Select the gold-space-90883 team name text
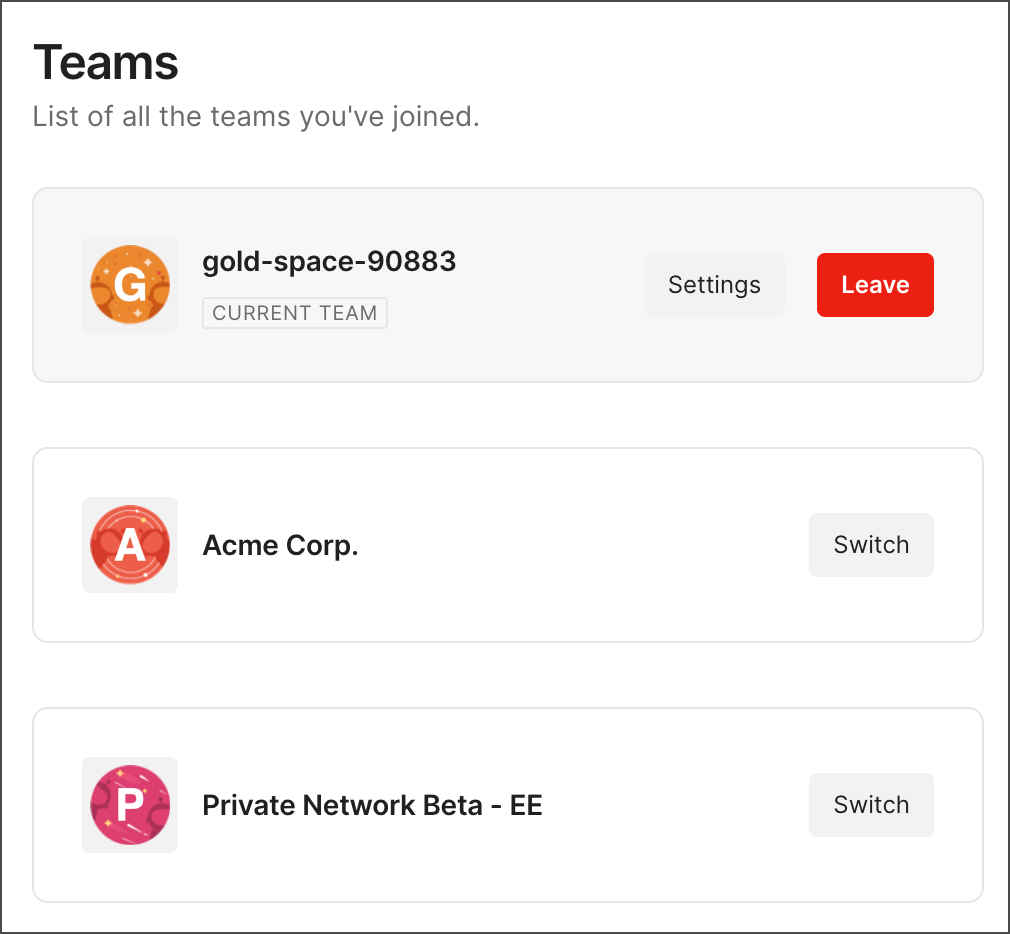 coord(329,261)
